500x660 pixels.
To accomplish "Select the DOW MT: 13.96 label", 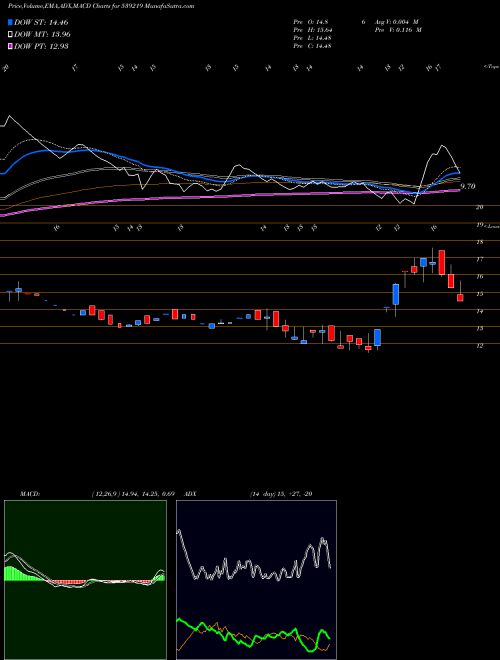I will point(42,35).
